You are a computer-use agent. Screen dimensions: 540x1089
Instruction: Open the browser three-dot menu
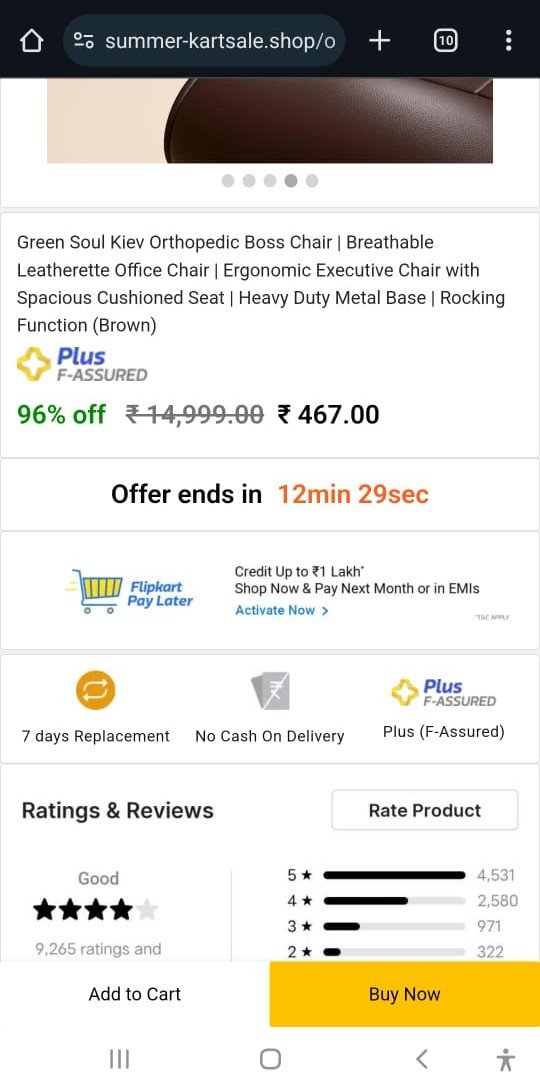pos(509,41)
